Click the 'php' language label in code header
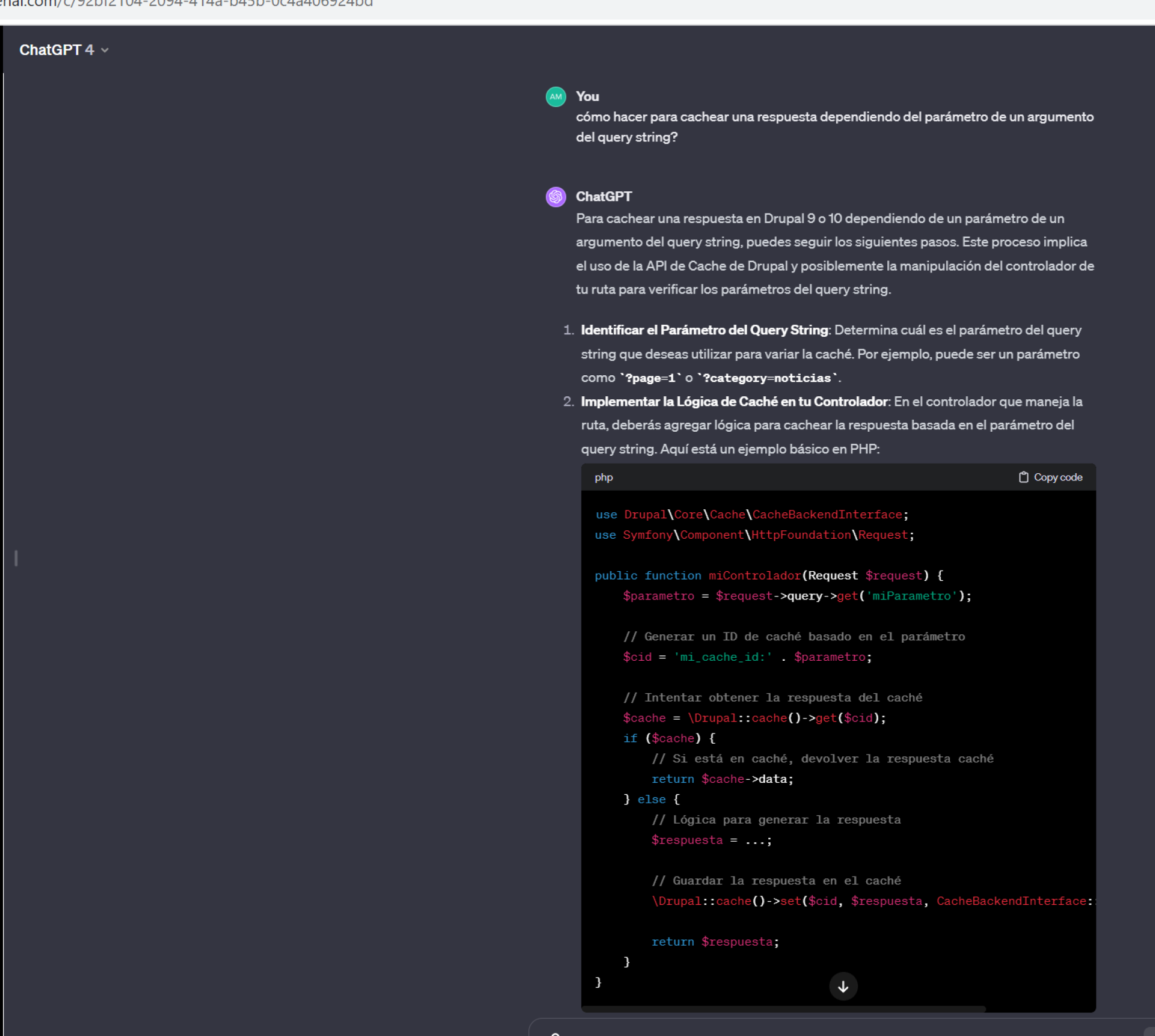1155x1036 pixels. (x=603, y=477)
